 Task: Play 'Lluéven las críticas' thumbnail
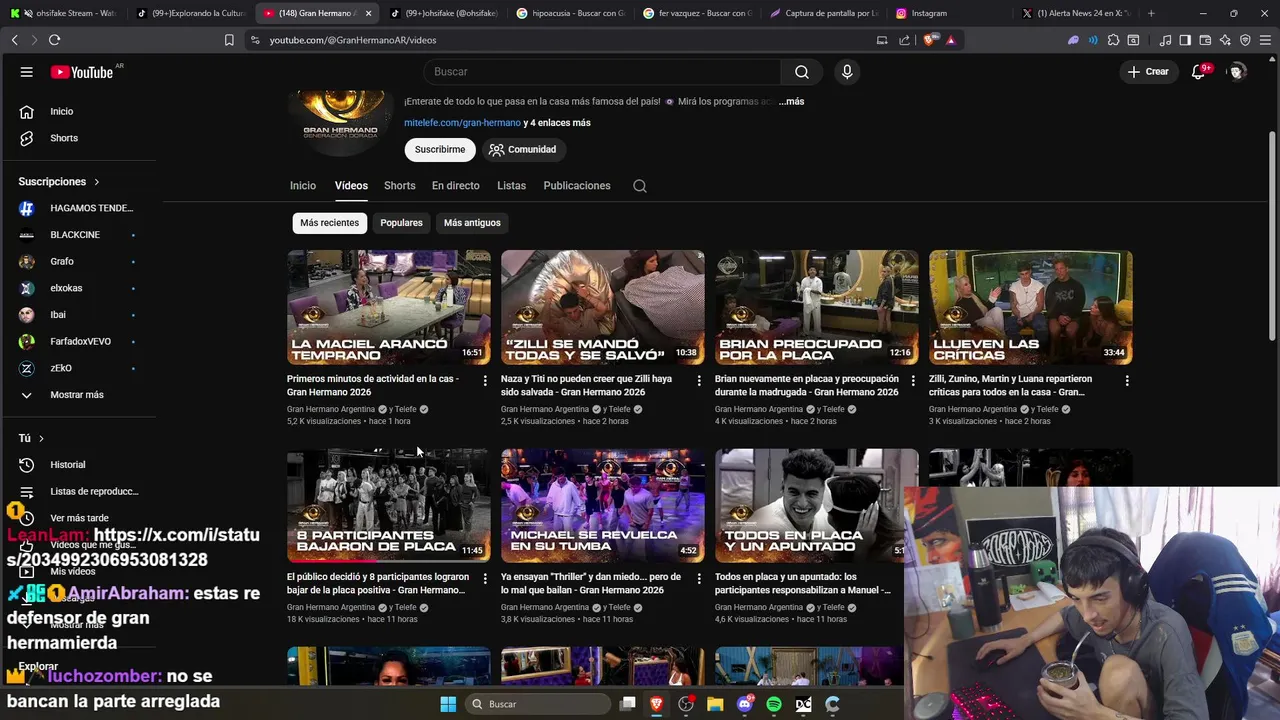(1031, 307)
